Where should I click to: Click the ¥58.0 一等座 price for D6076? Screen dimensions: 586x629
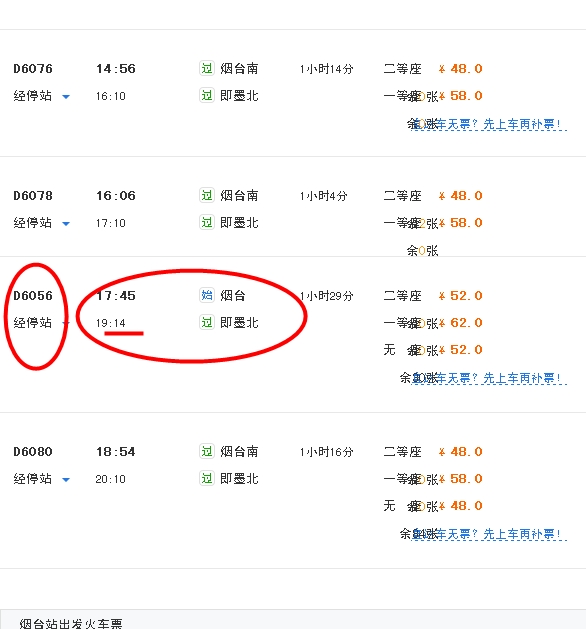pyautogui.click(x=460, y=96)
